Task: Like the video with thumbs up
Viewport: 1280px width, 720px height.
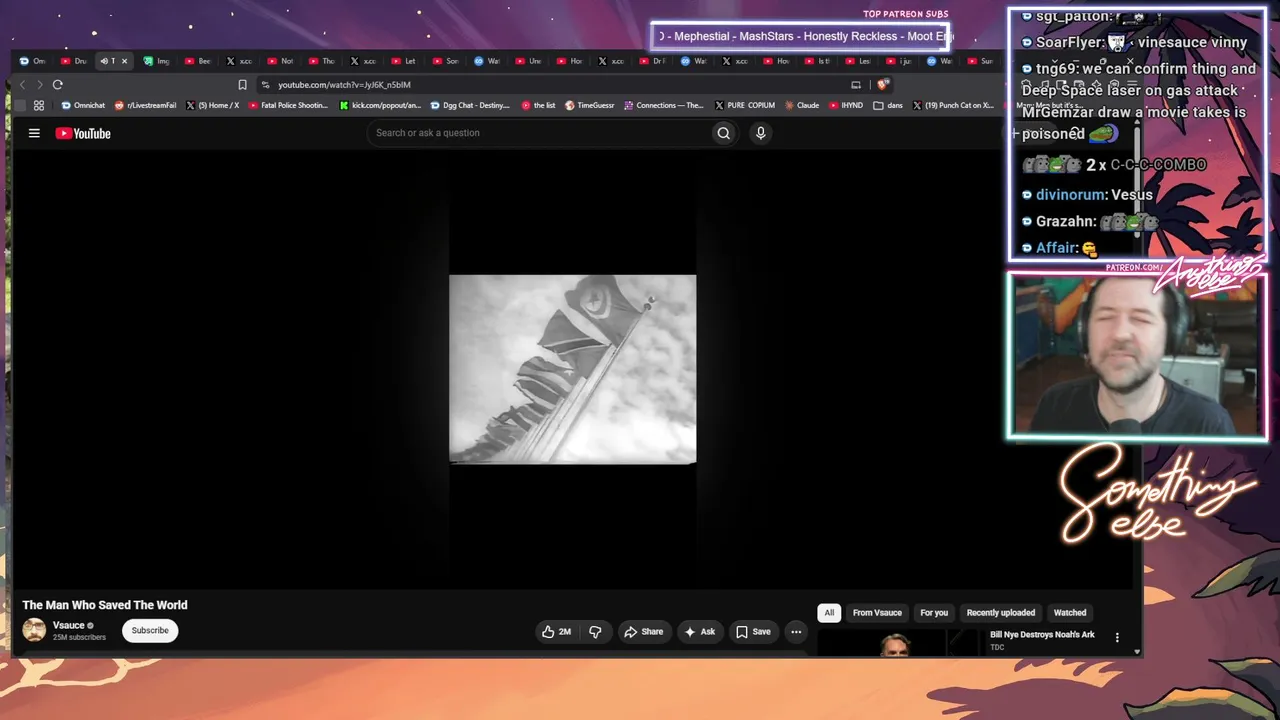Action: [x=548, y=632]
